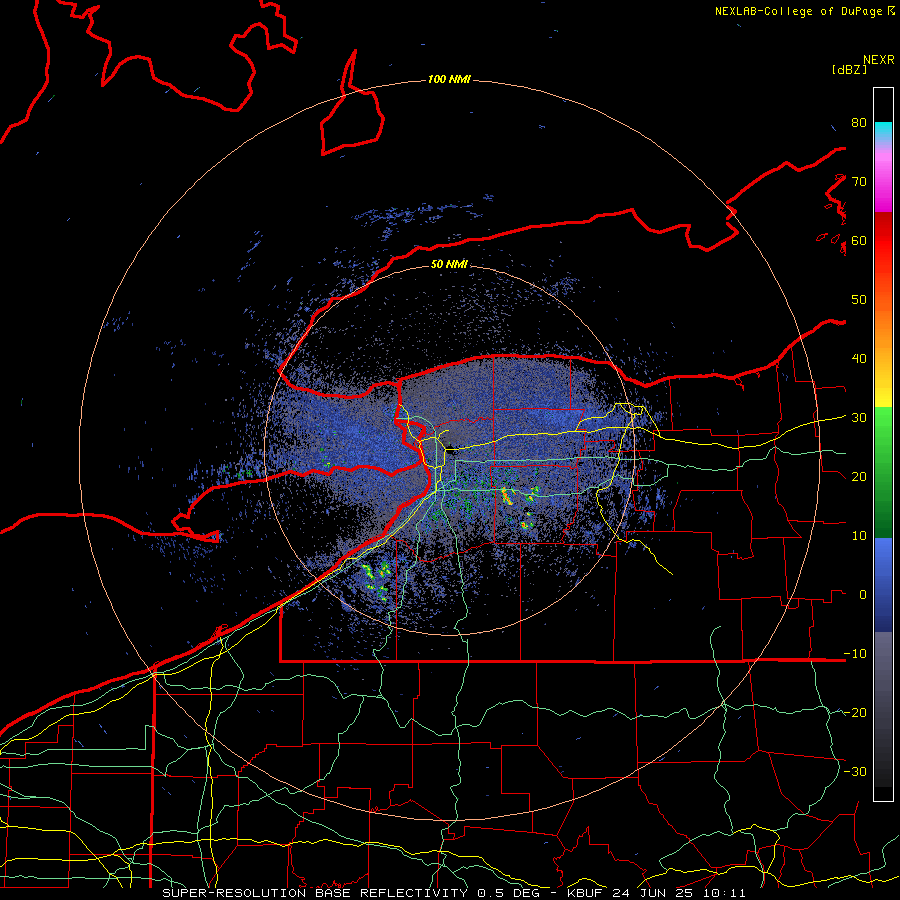900x900 pixels.
Task: Click the 50 NMI range ring label
Action: 449,264
